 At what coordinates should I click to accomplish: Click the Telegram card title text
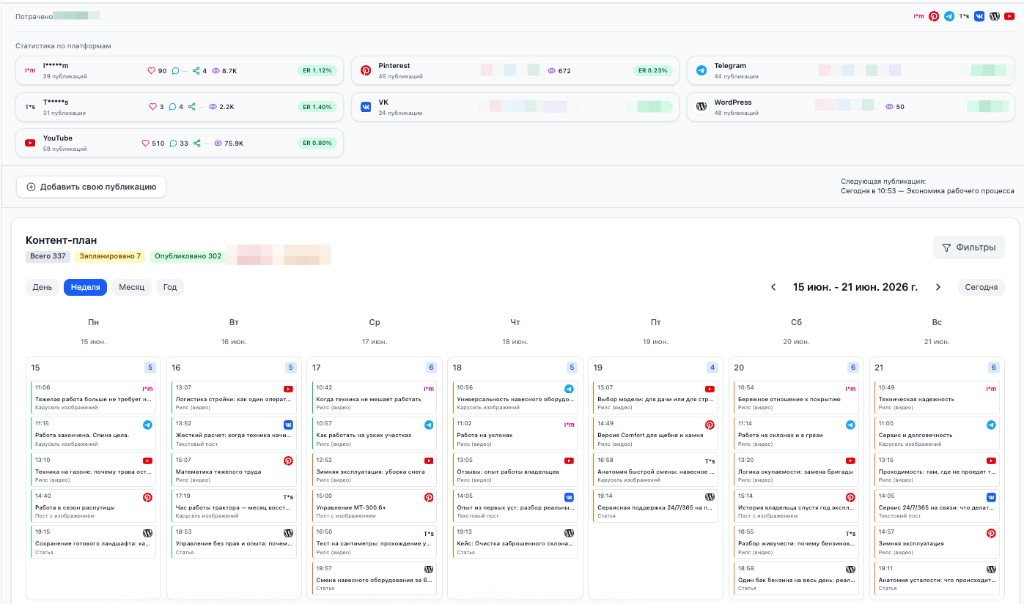(729, 66)
